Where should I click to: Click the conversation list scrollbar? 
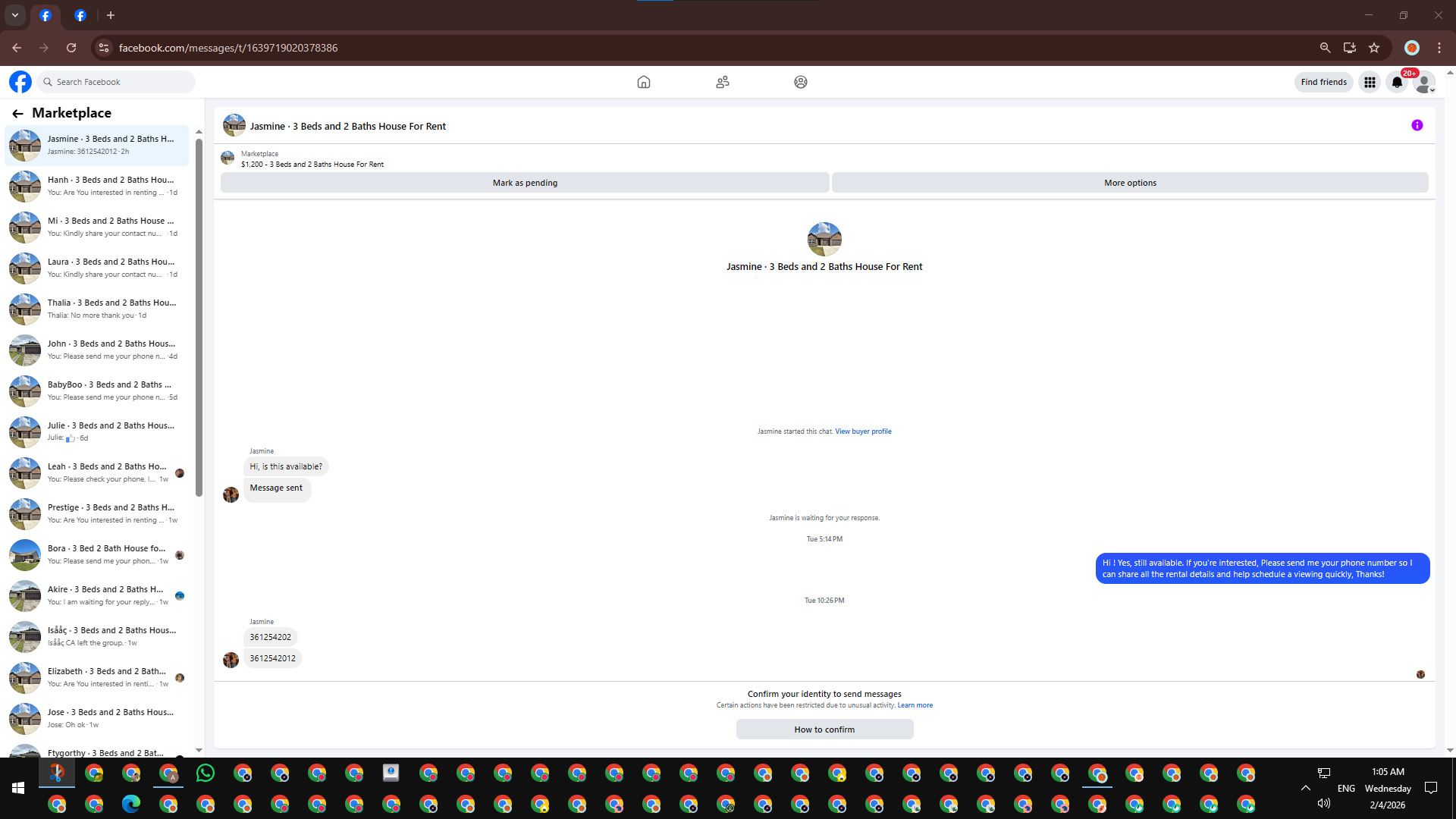point(199,318)
